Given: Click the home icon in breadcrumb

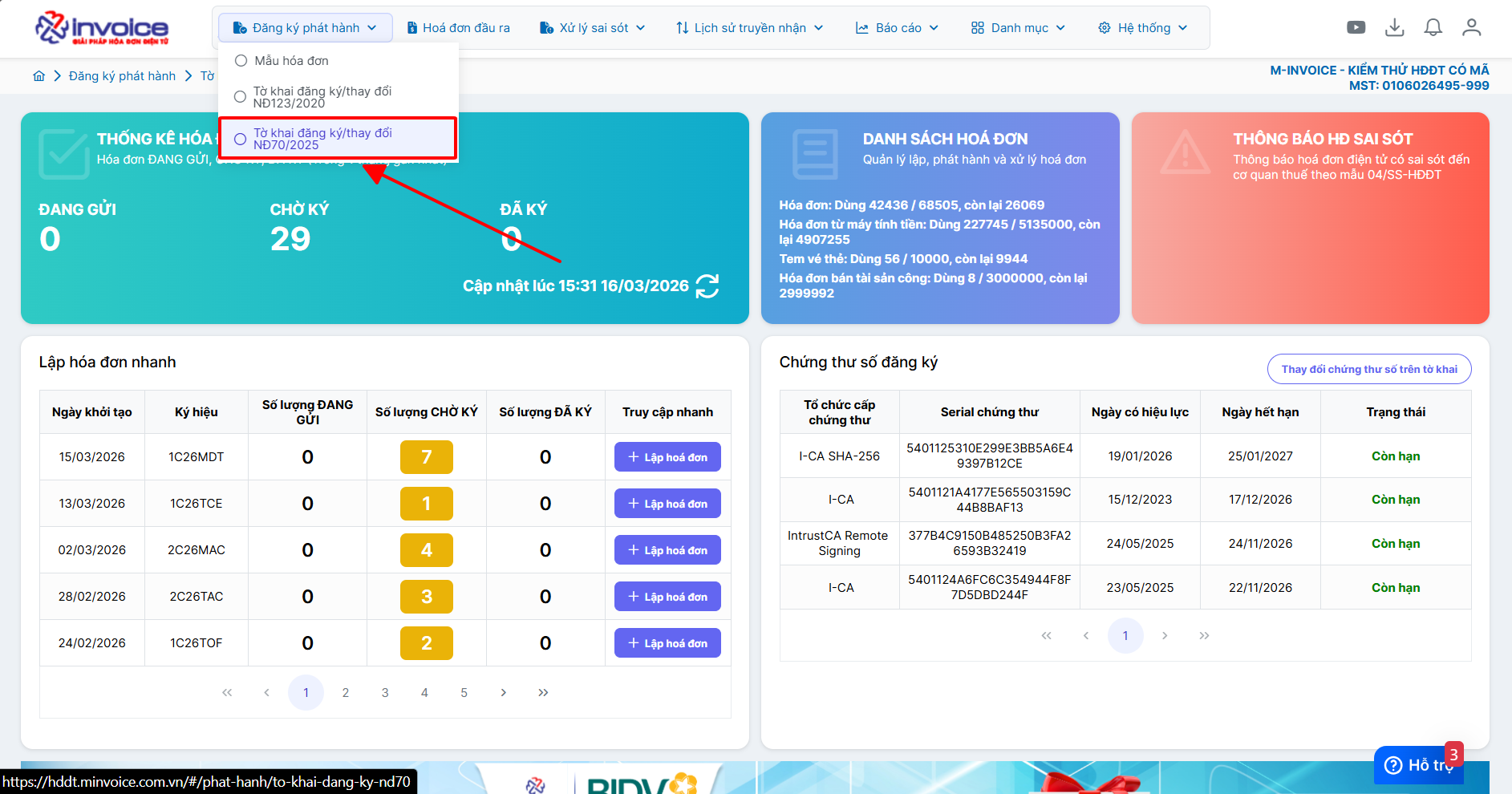Looking at the screenshot, I should pyautogui.click(x=39, y=76).
